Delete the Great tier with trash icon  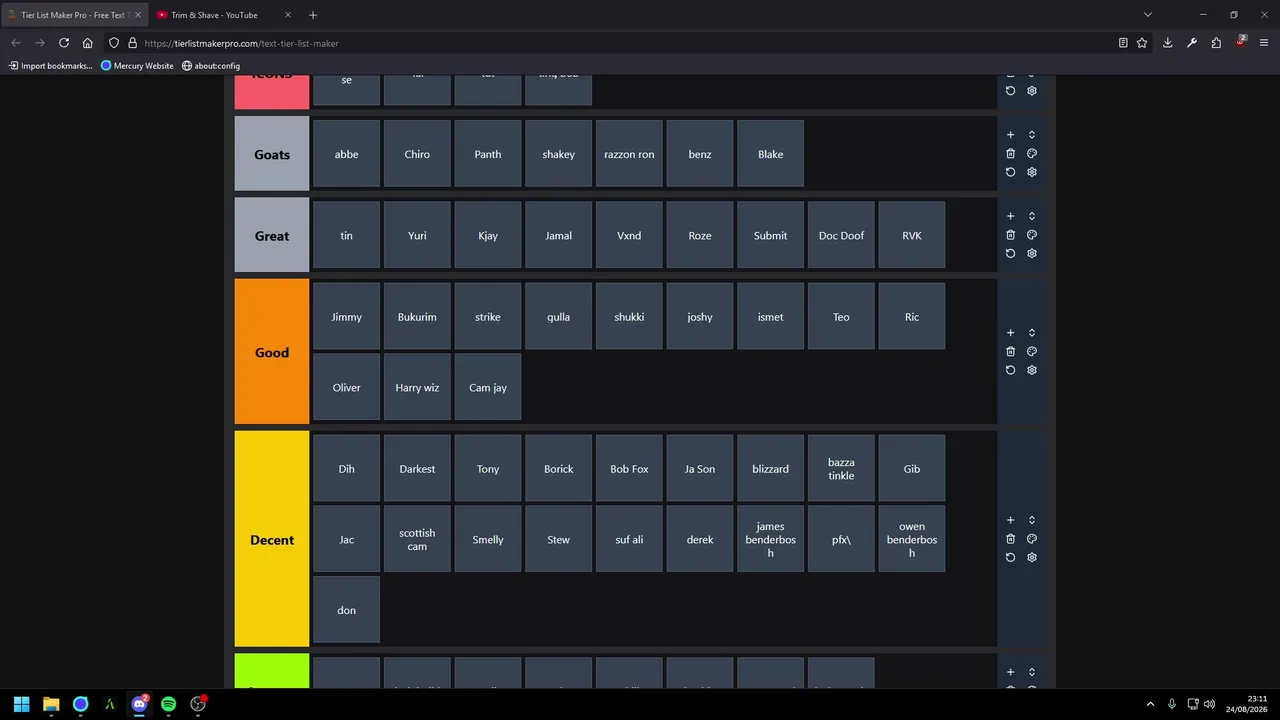tap(1010, 235)
